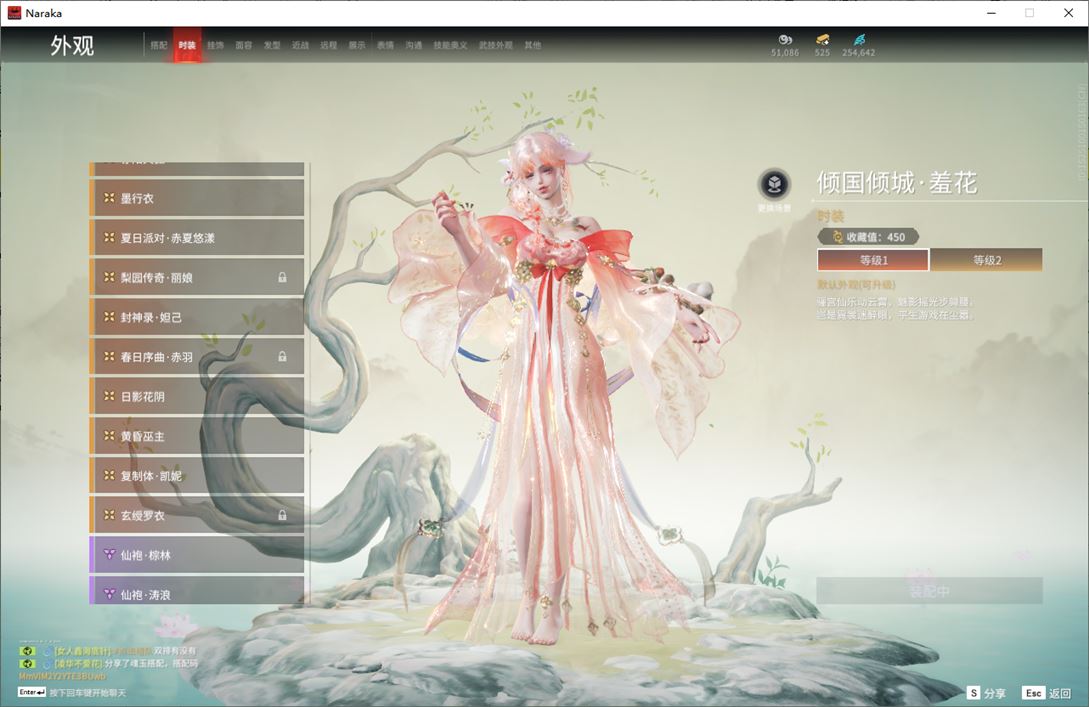Open the 近战 tab
The width and height of the screenshot is (1089, 707).
click(300, 45)
